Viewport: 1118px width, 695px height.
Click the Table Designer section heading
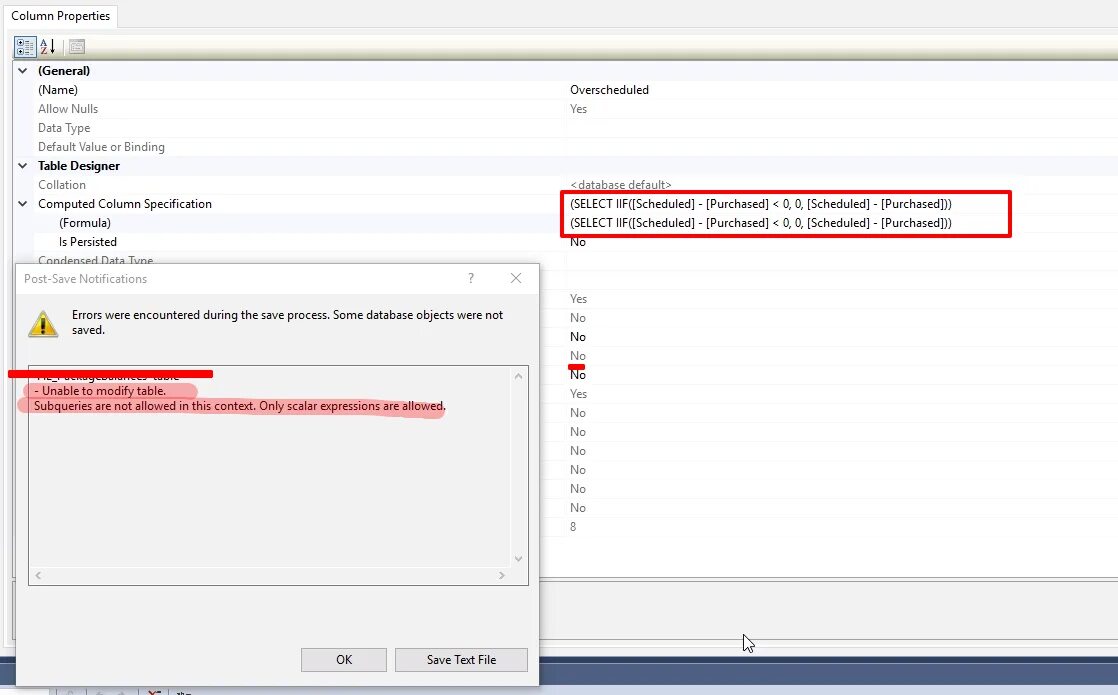[x=78, y=165]
